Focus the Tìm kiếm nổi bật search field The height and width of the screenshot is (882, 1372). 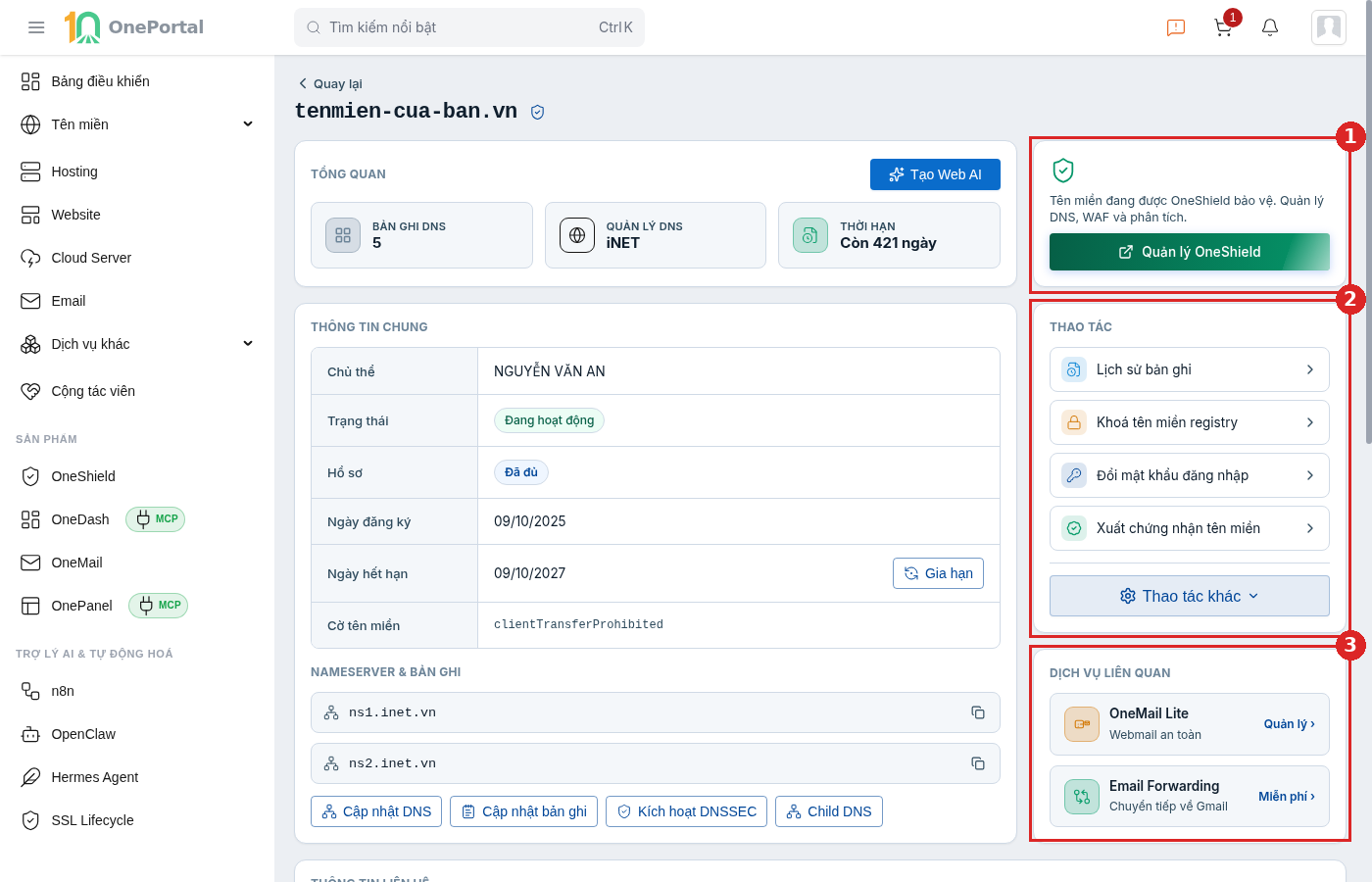coord(469,27)
